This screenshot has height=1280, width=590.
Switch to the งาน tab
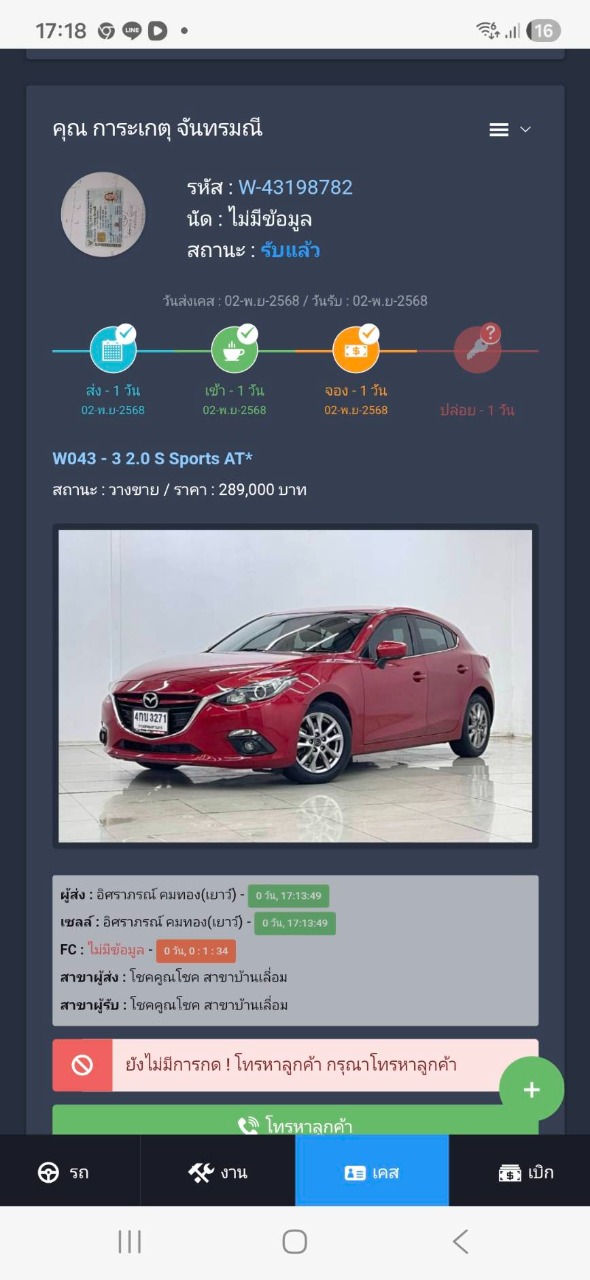tap(218, 1172)
